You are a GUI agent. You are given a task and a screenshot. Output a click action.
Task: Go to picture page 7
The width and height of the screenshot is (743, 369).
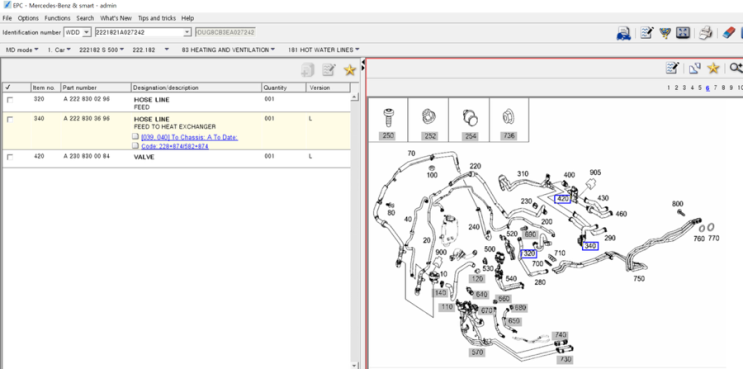[x=716, y=88]
